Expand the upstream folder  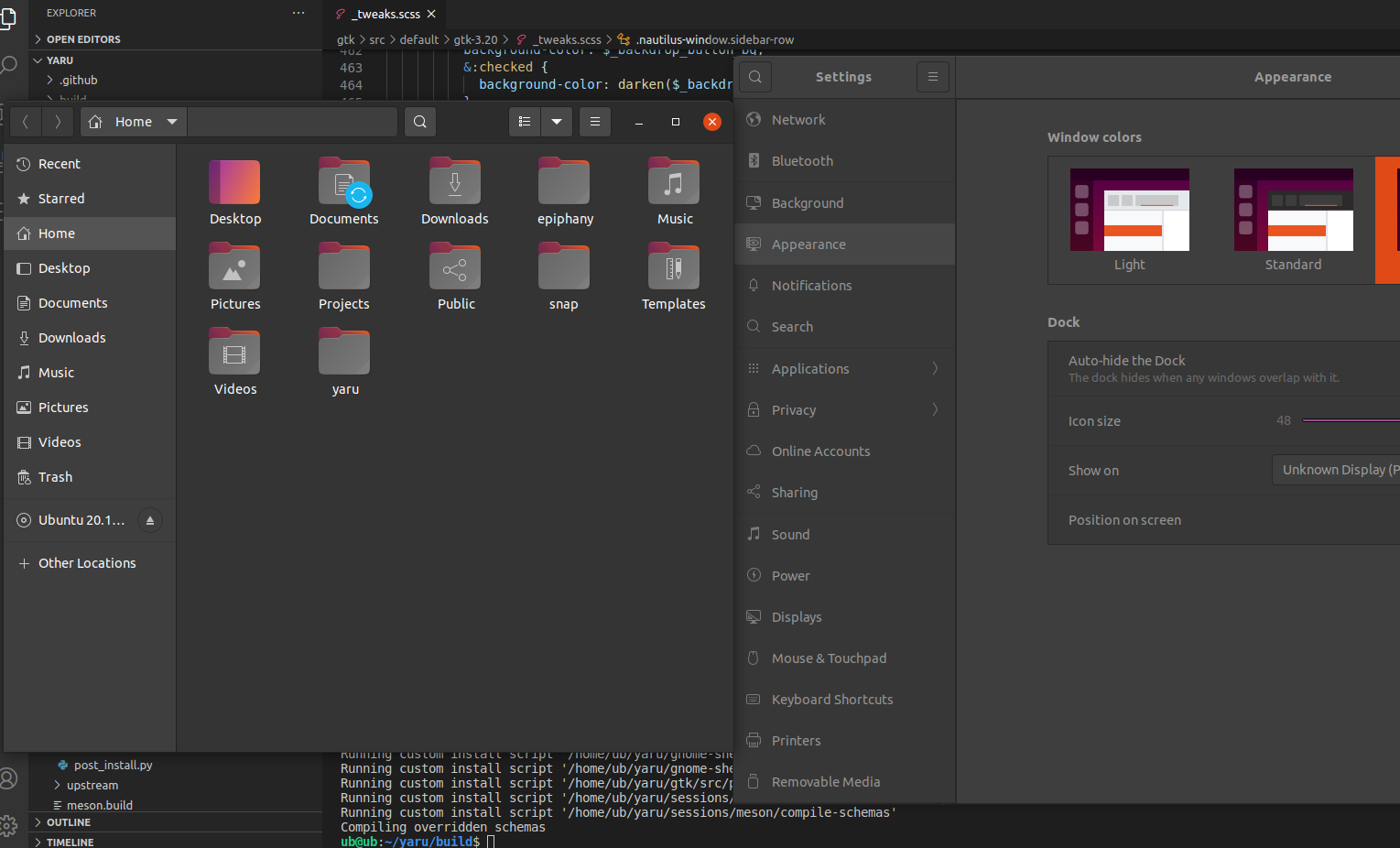92,786
